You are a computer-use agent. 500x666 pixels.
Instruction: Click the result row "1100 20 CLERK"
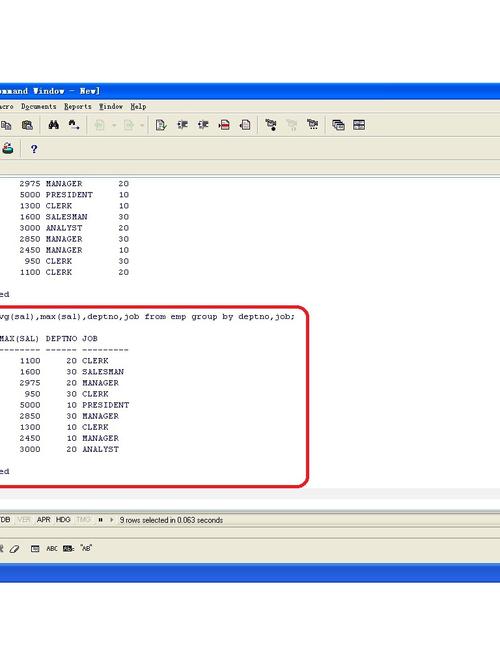[x=64, y=361]
